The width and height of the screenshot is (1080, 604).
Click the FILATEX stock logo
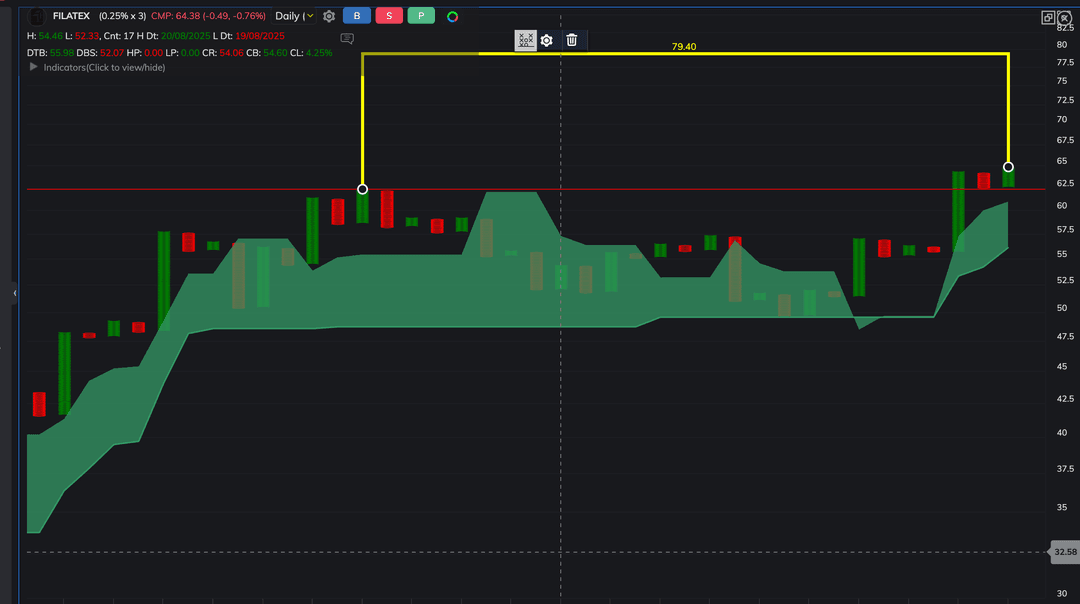pyautogui.click(x=37, y=16)
